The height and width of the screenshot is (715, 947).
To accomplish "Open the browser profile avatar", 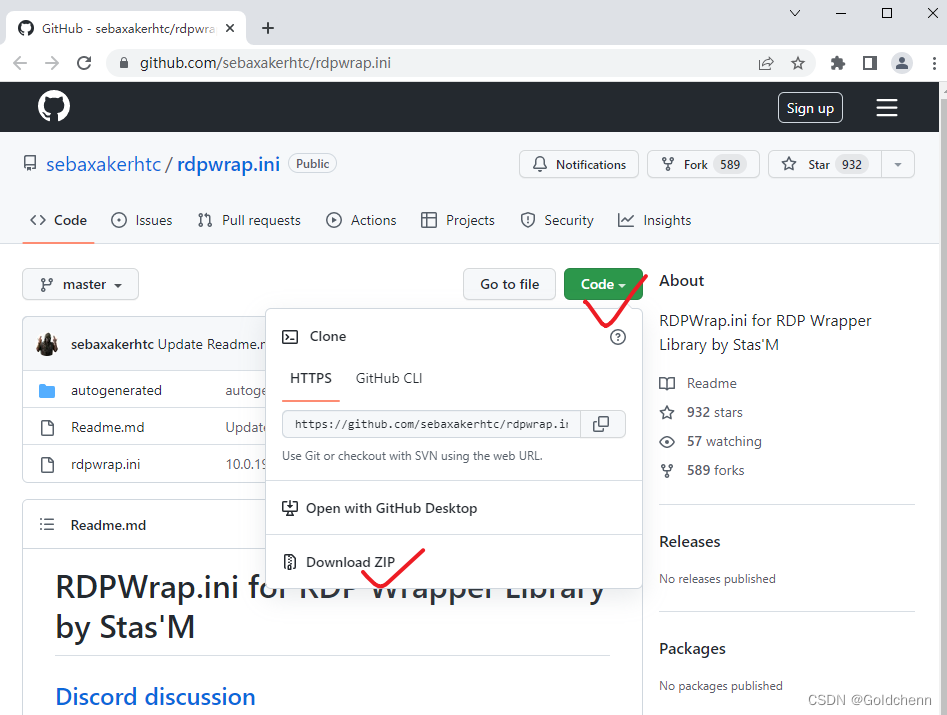I will (902, 62).
